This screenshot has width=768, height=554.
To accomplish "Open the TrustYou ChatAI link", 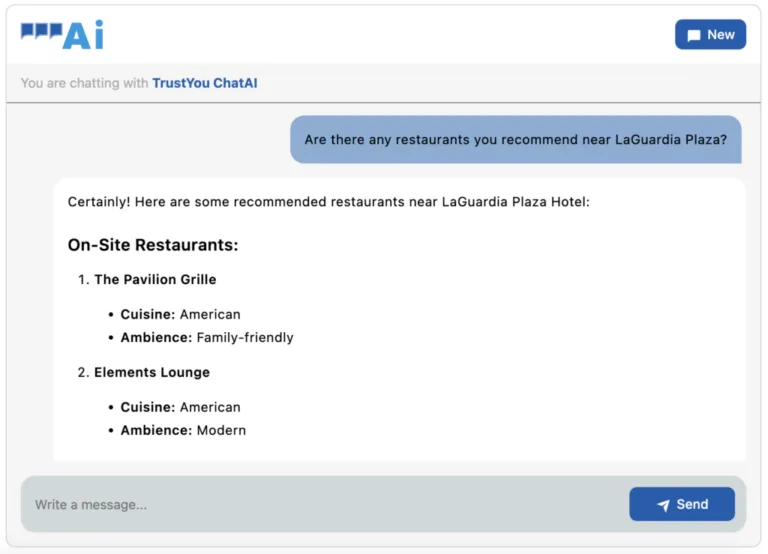I will pyautogui.click(x=204, y=83).
